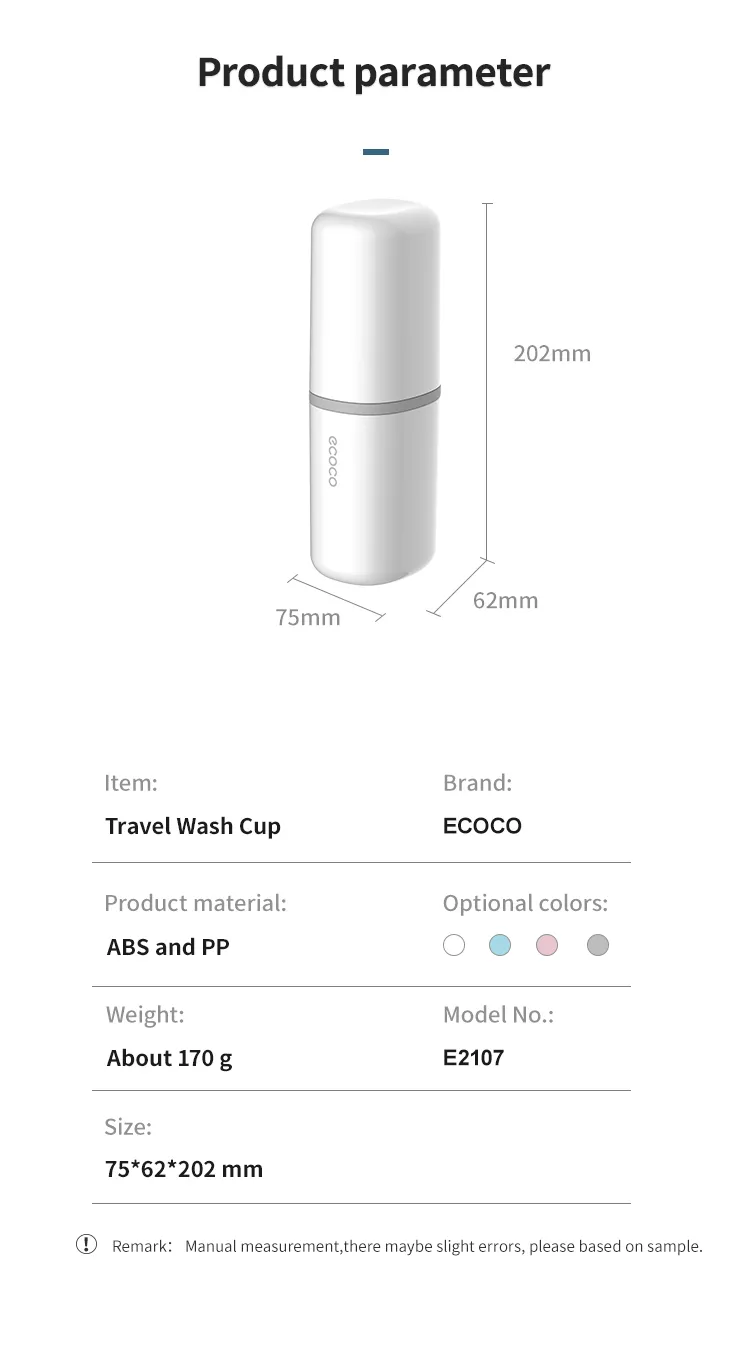Click the E2107 model number
The height and width of the screenshot is (1350, 750).
coord(473,1057)
